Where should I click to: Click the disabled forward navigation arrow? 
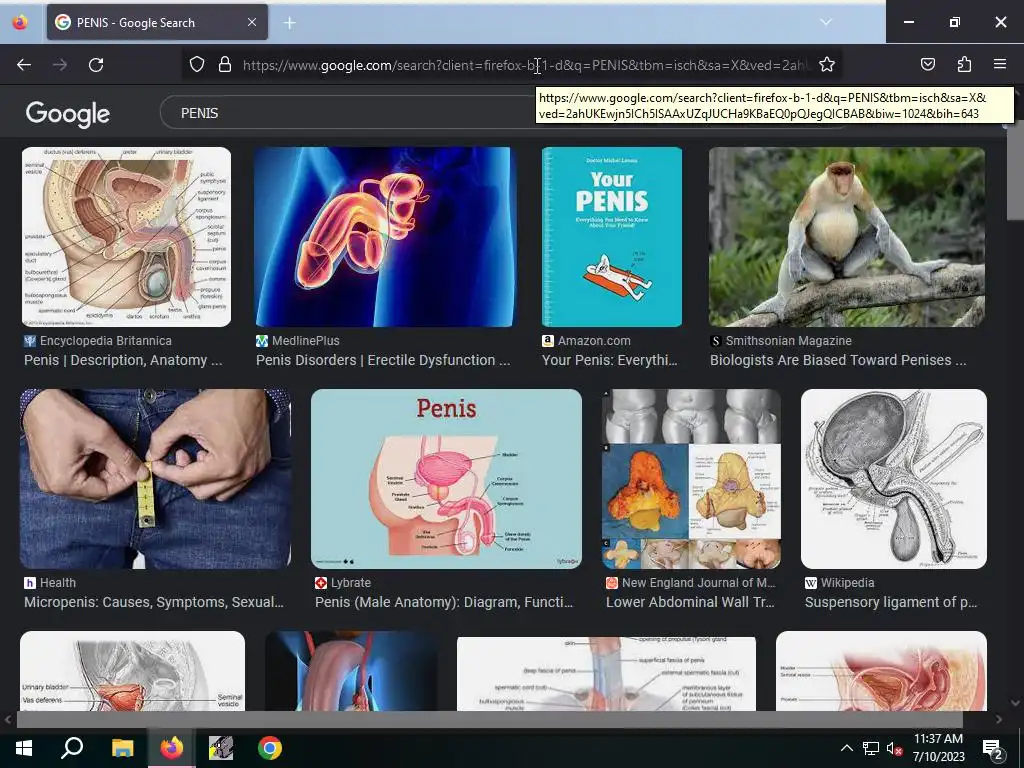pyautogui.click(x=60, y=65)
